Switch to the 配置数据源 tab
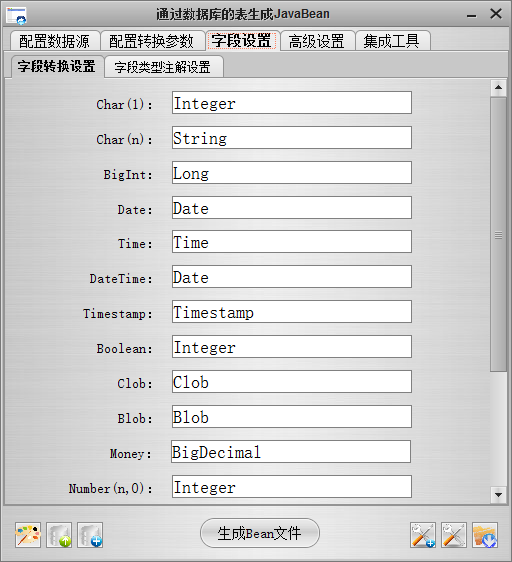The width and height of the screenshot is (512, 562). [x=54, y=41]
